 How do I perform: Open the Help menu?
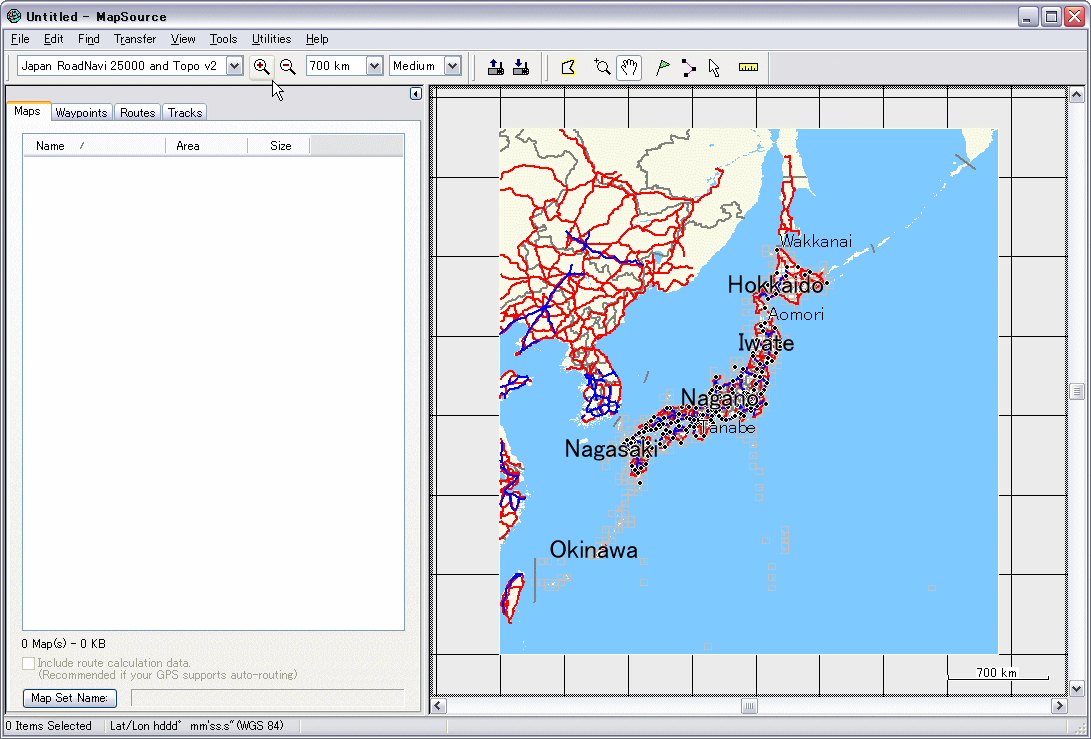317,39
